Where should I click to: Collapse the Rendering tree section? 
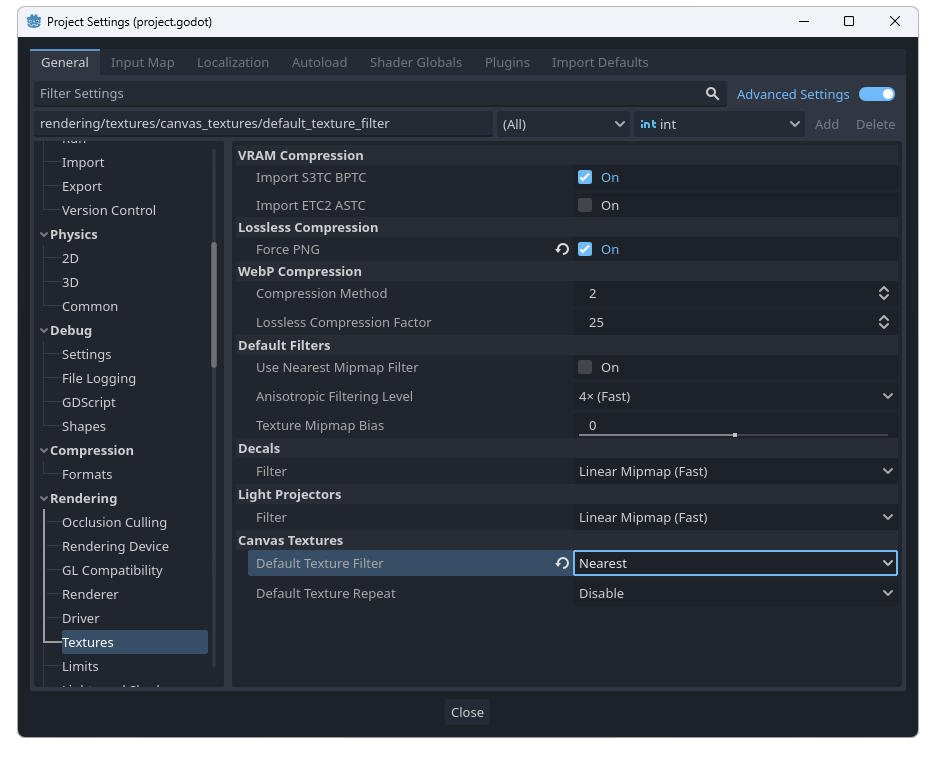[x=44, y=498]
